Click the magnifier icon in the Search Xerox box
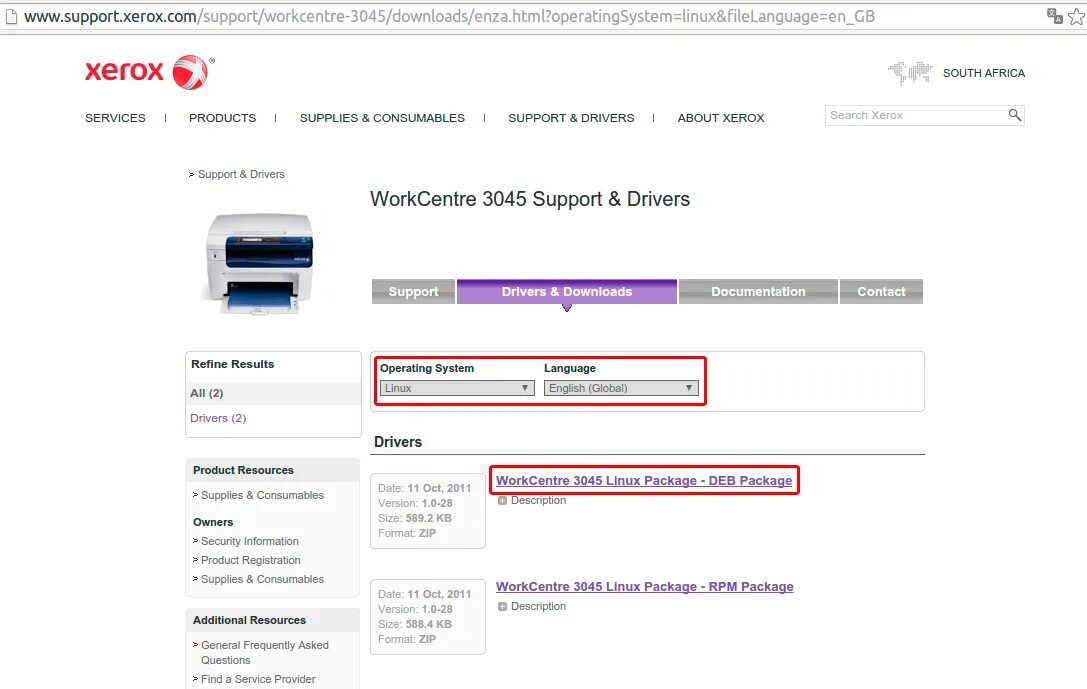1087x689 pixels. click(1015, 115)
